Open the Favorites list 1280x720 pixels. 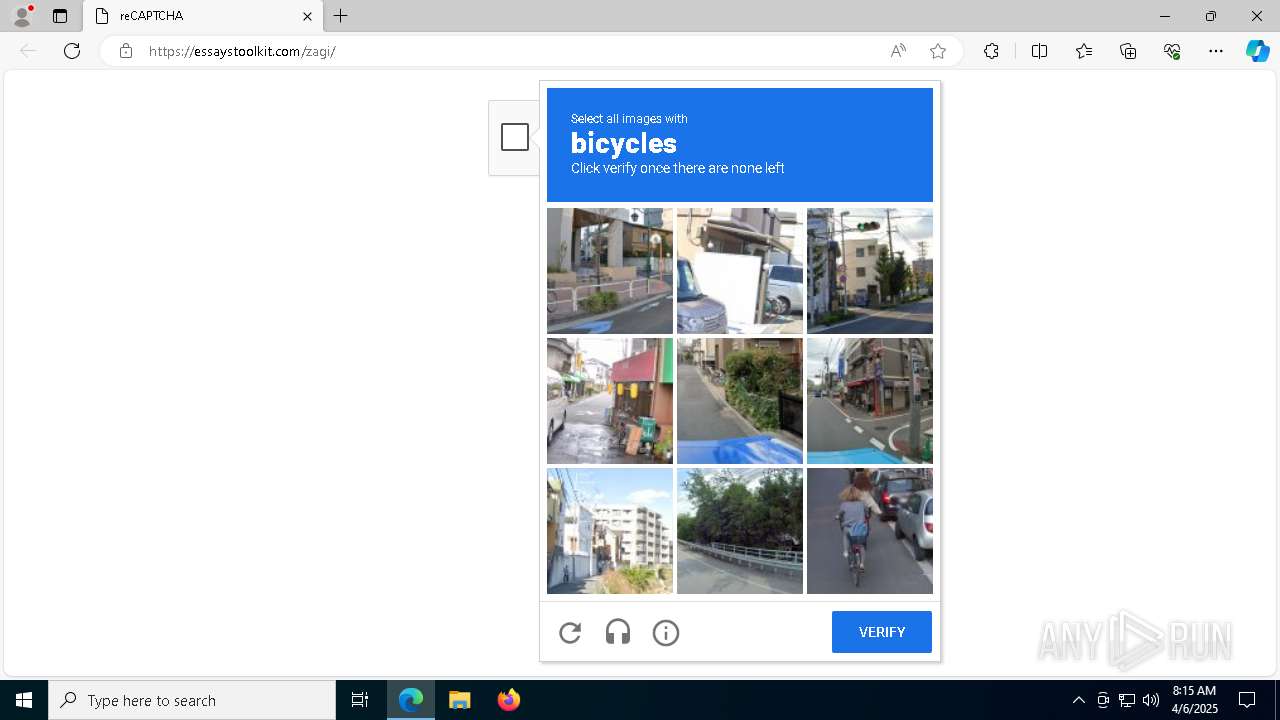click(1084, 51)
